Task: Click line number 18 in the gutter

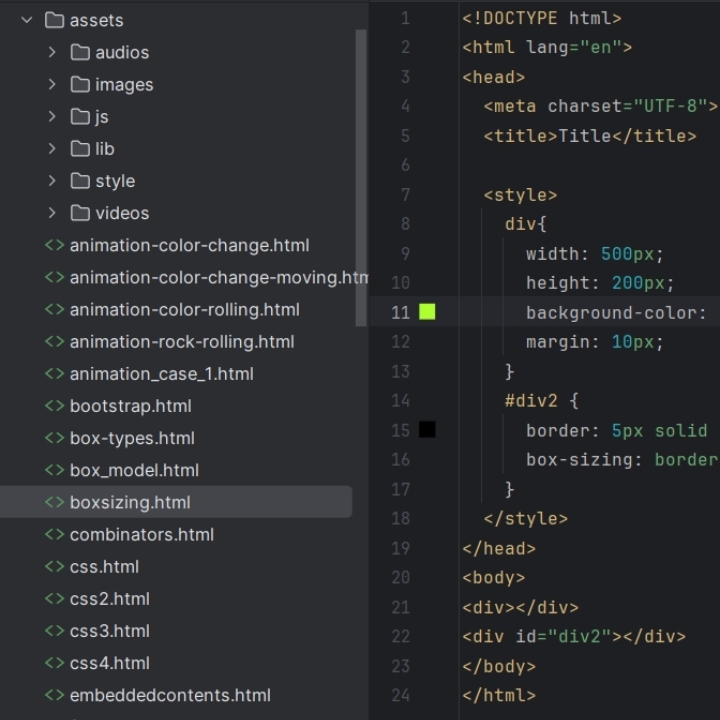Action: point(400,518)
